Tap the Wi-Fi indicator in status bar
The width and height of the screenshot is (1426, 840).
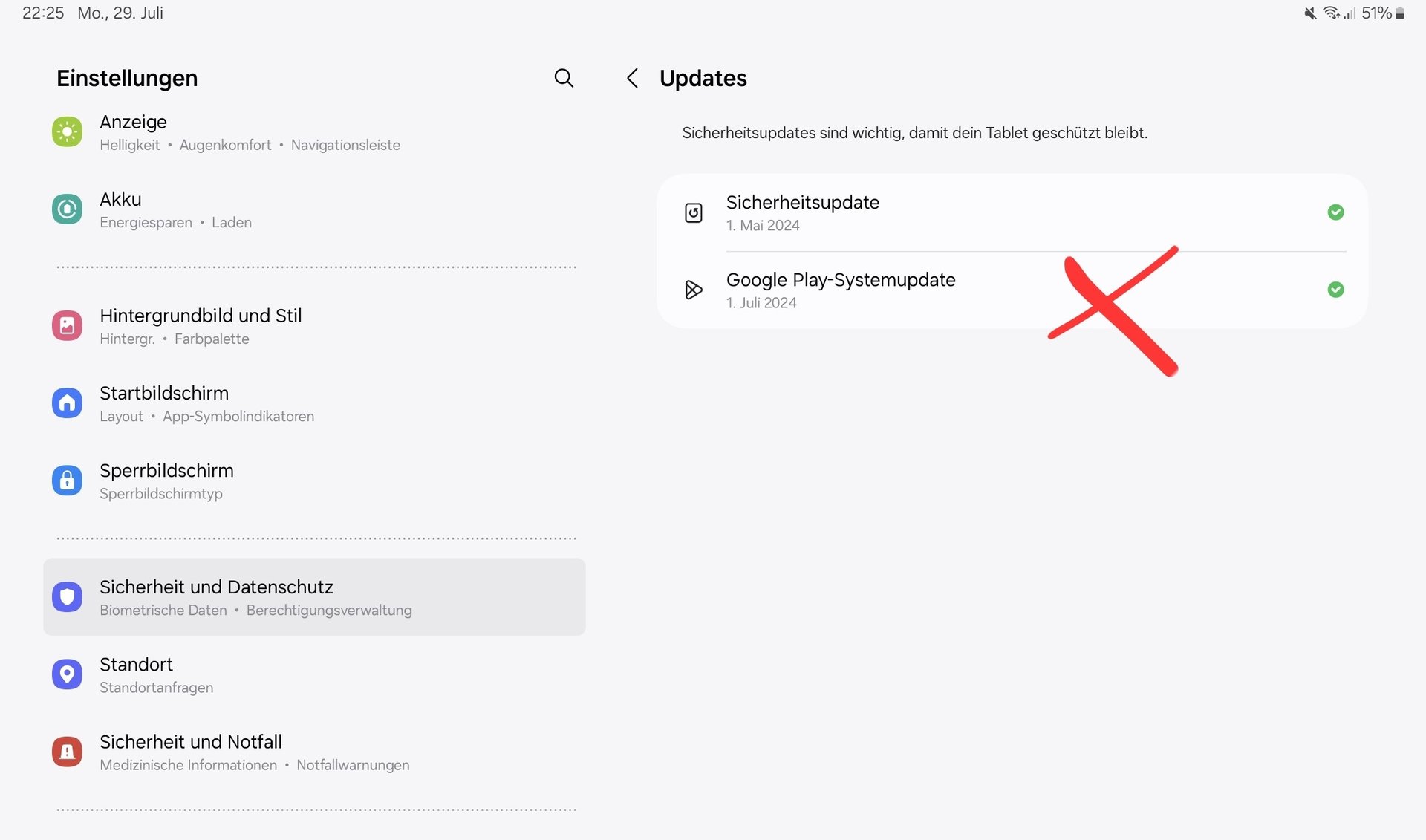coord(1331,13)
